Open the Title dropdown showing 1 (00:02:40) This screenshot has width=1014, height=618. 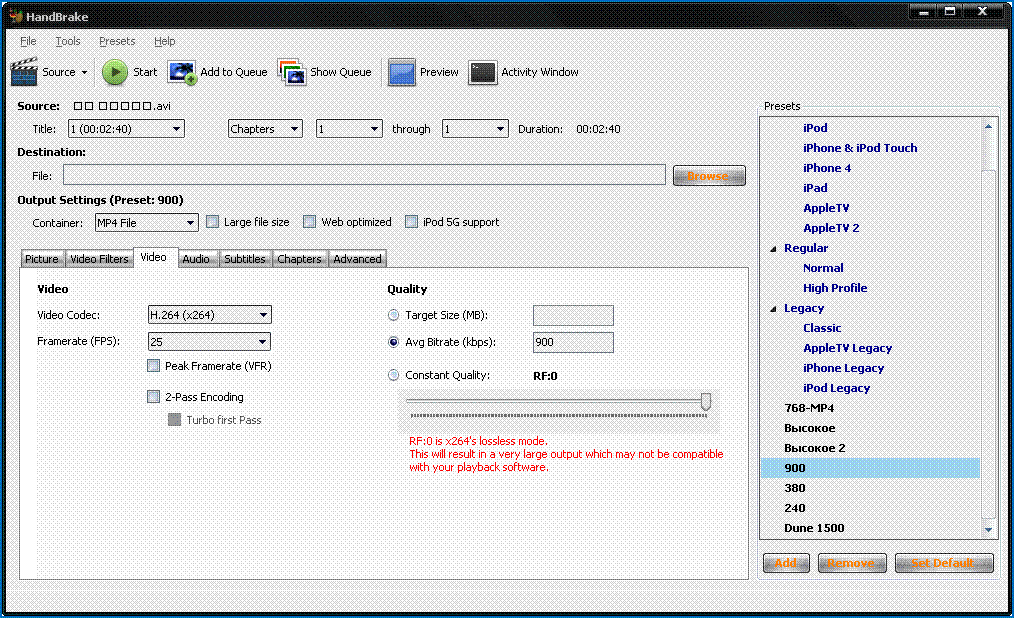point(126,129)
